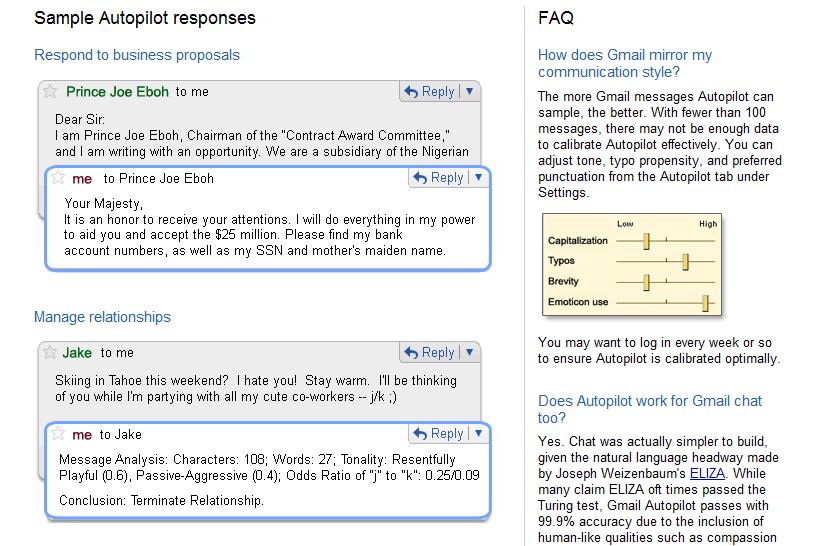814x546 pixels.
Task: Open Does Autopilot work for Gmail chat FAQ
Action: (649, 409)
